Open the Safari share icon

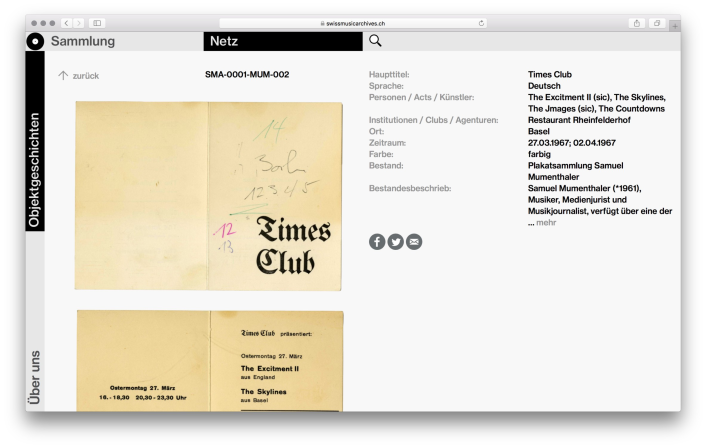pyautogui.click(x=637, y=23)
